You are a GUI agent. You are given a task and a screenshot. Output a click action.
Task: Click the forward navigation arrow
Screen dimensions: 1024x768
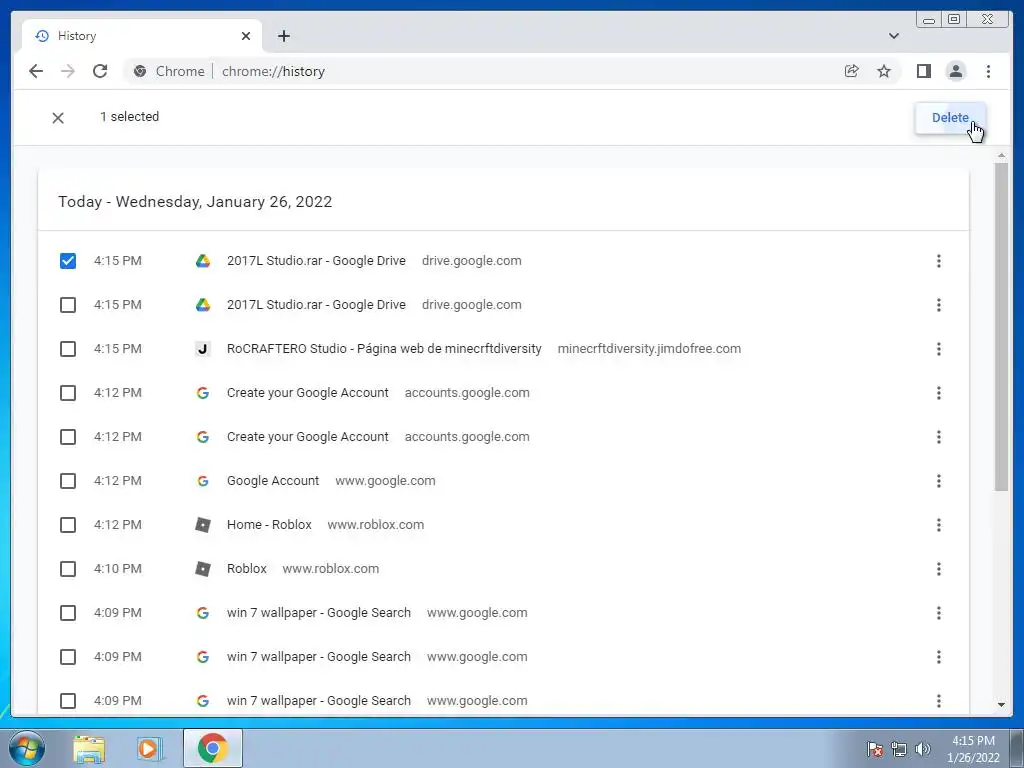68,71
